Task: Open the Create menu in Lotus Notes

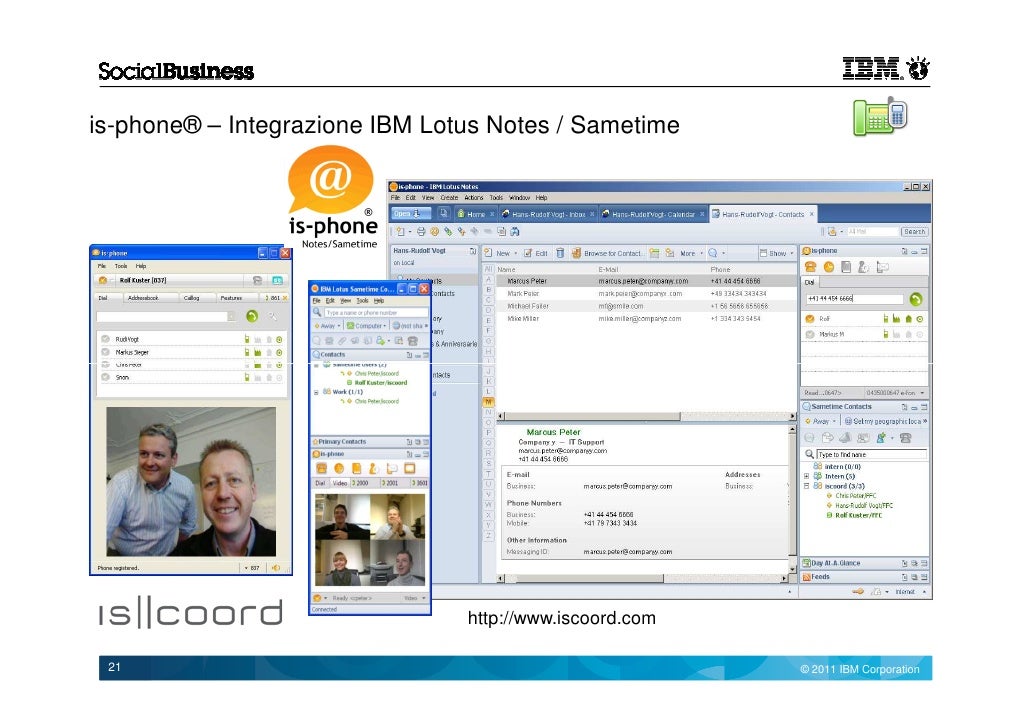Action: click(449, 198)
